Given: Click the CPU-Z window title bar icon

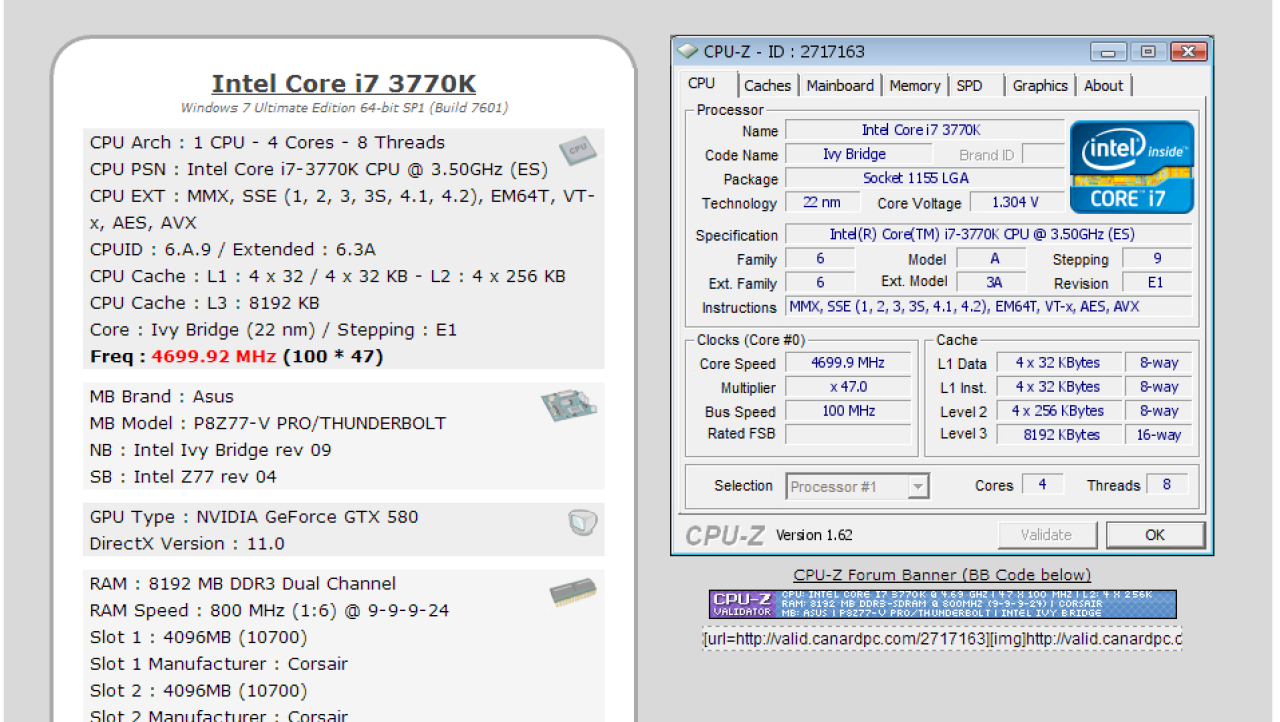Looking at the screenshot, I should click(687, 51).
